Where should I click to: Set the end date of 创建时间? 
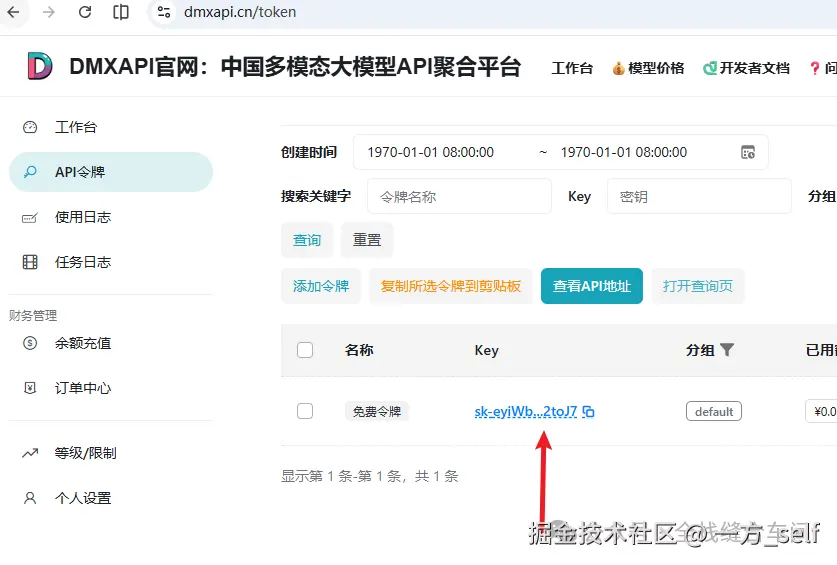(623, 152)
